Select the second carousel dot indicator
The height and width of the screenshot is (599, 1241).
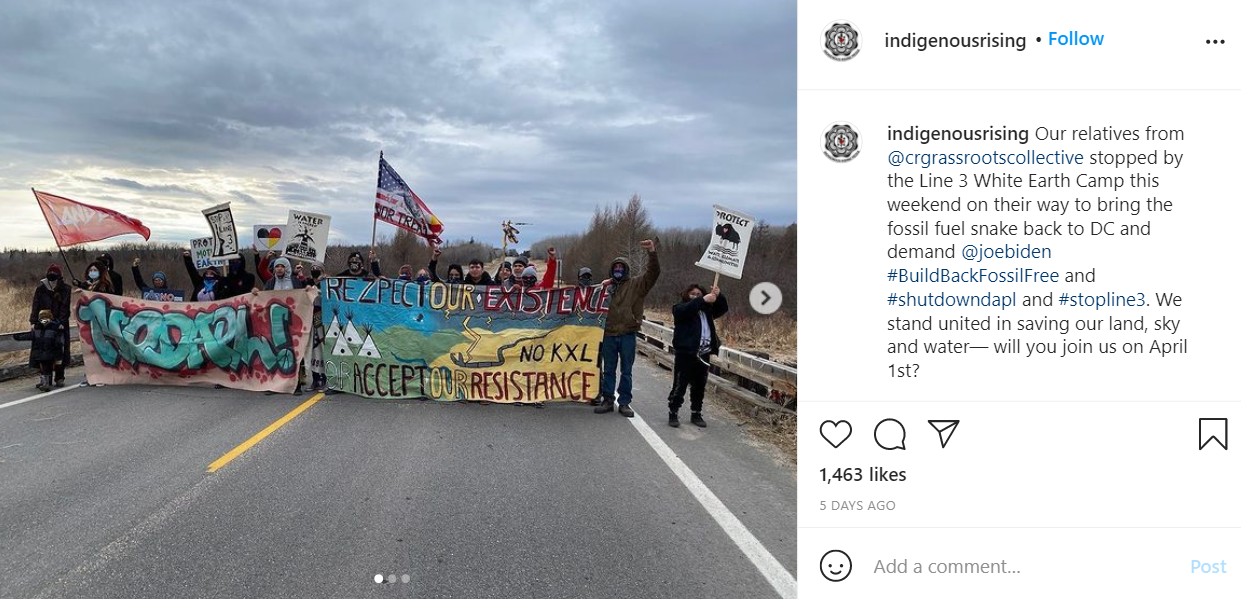coord(392,578)
